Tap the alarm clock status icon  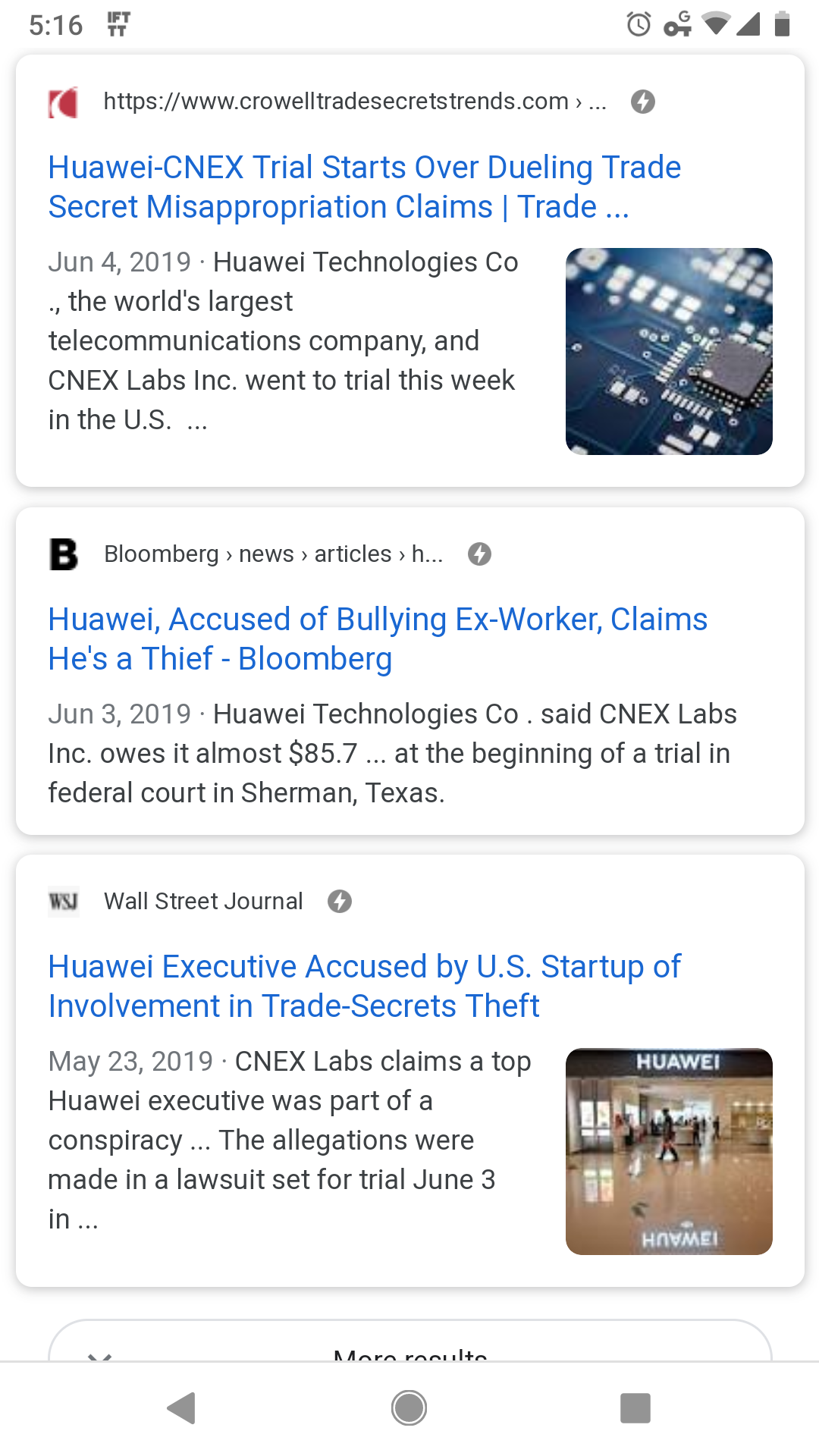pyautogui.click(x=639, y=24)
